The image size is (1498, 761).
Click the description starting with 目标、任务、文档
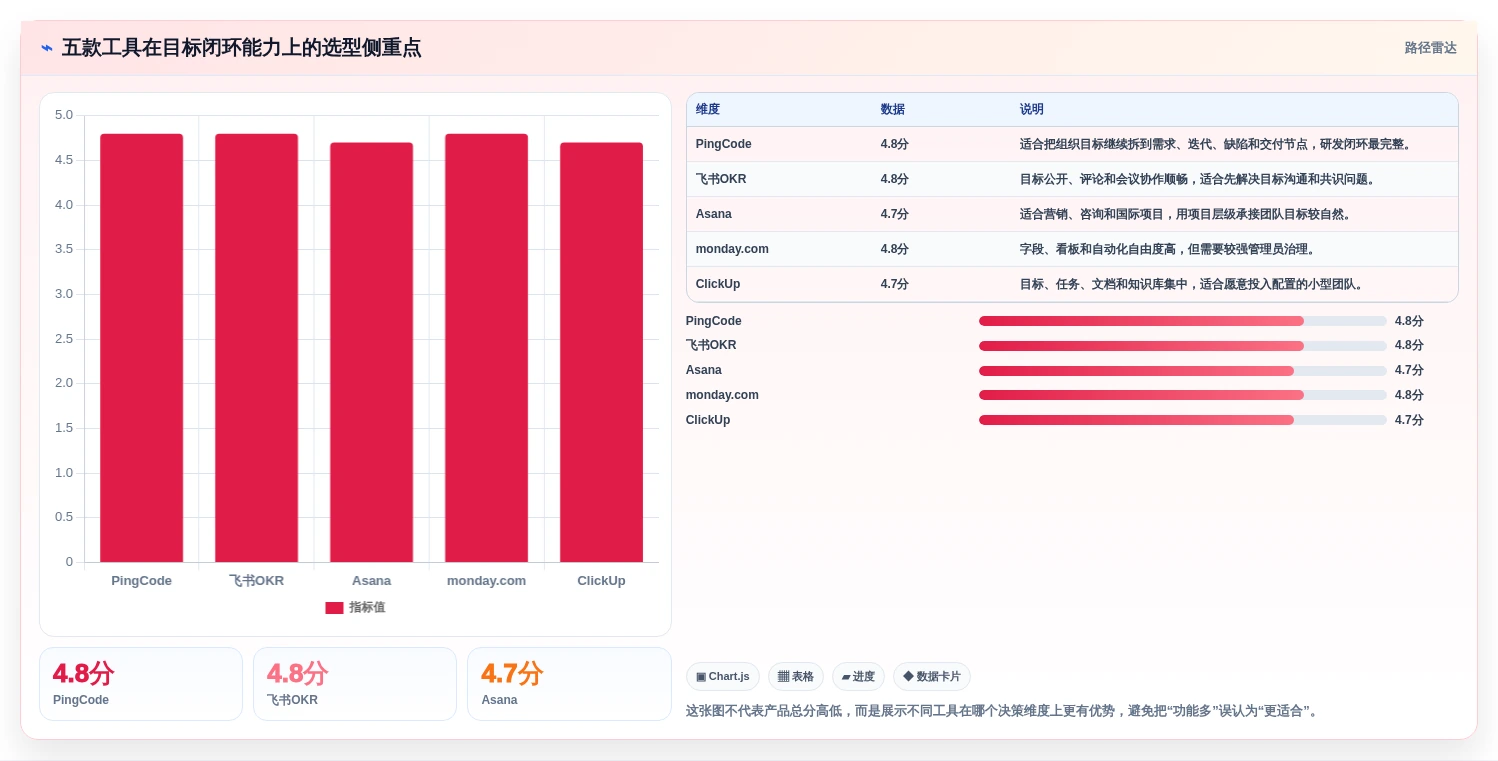coord(1192,284)
